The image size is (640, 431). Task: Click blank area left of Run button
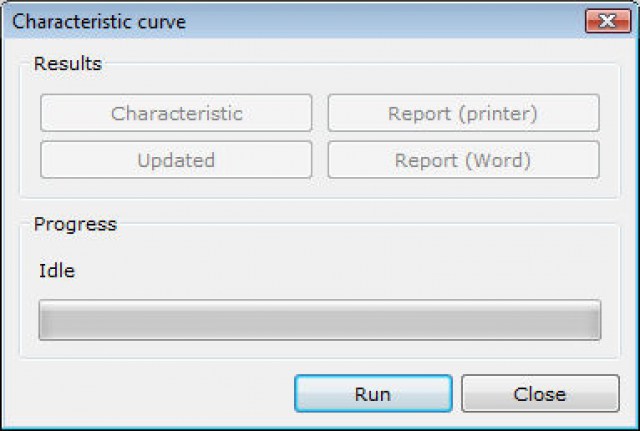click(x=150, y=394)
